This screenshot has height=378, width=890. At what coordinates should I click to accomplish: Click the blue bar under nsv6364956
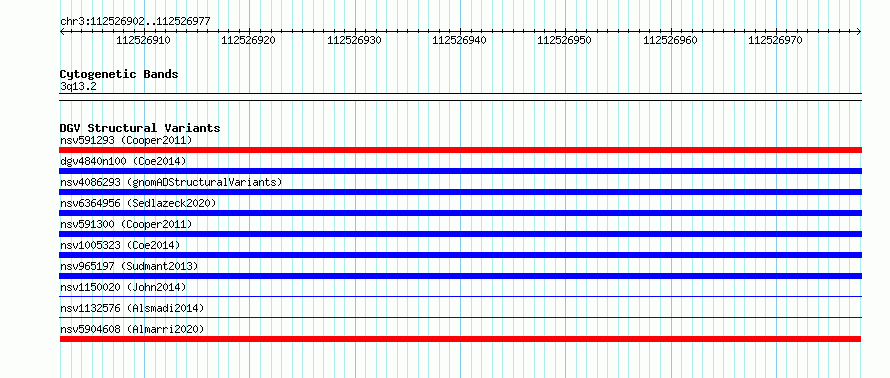pyautogui.click(x=460, y=213)
